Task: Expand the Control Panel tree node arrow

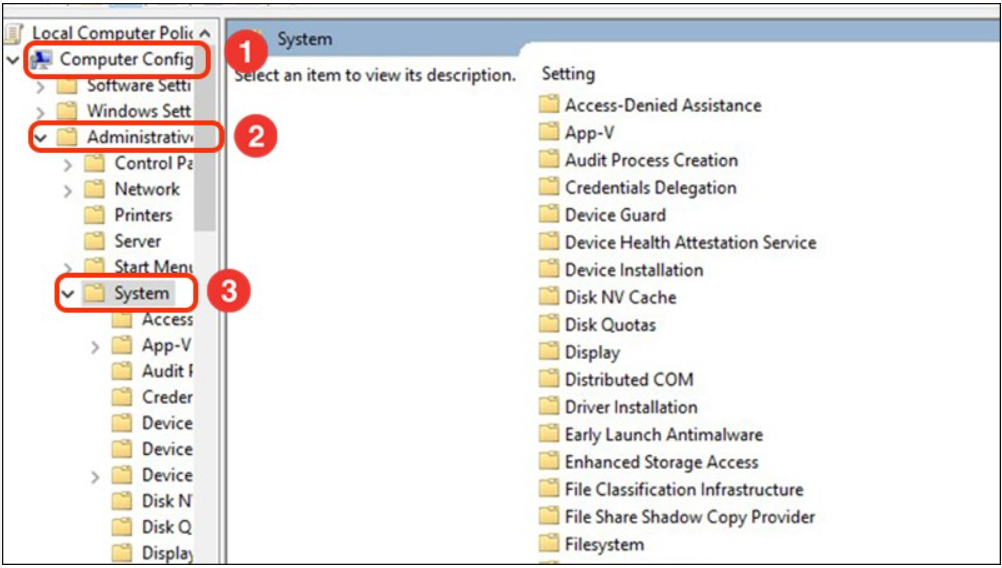Action: coord(68,164)
